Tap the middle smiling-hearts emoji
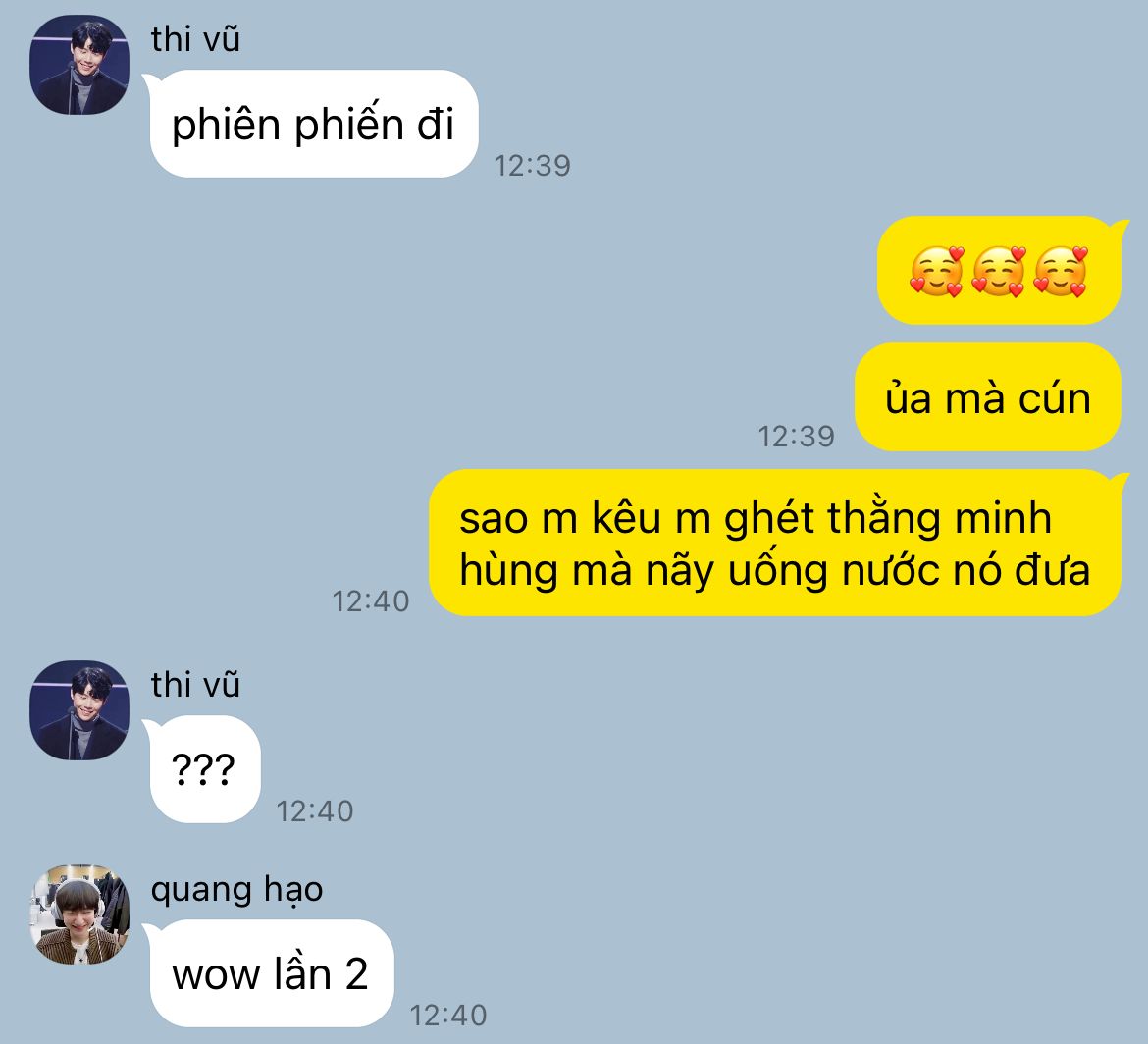The width and height of the screenshot is (1148, 1044). click(999, 272)
